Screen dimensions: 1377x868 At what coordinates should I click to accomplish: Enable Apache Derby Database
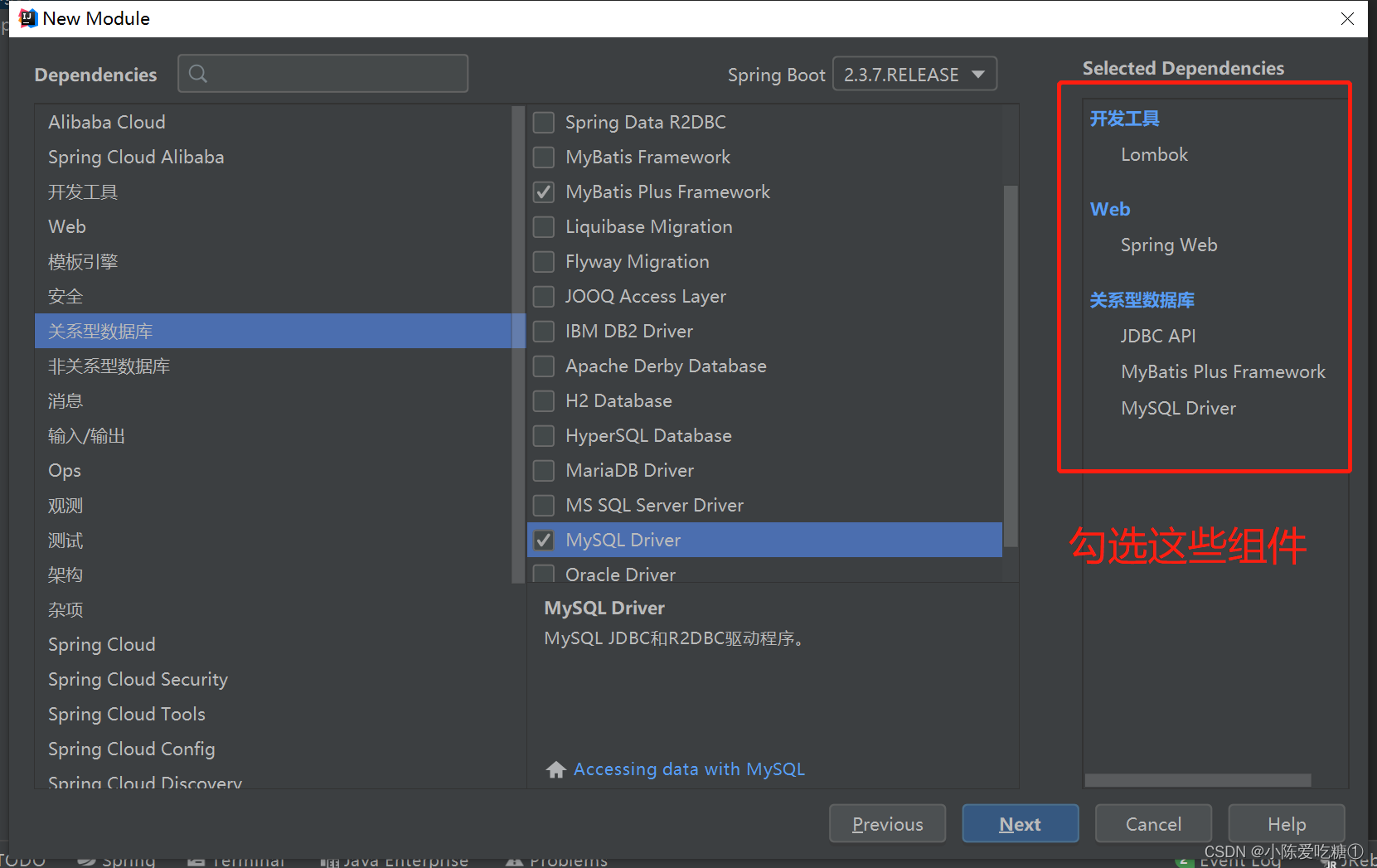click(544, 366)
